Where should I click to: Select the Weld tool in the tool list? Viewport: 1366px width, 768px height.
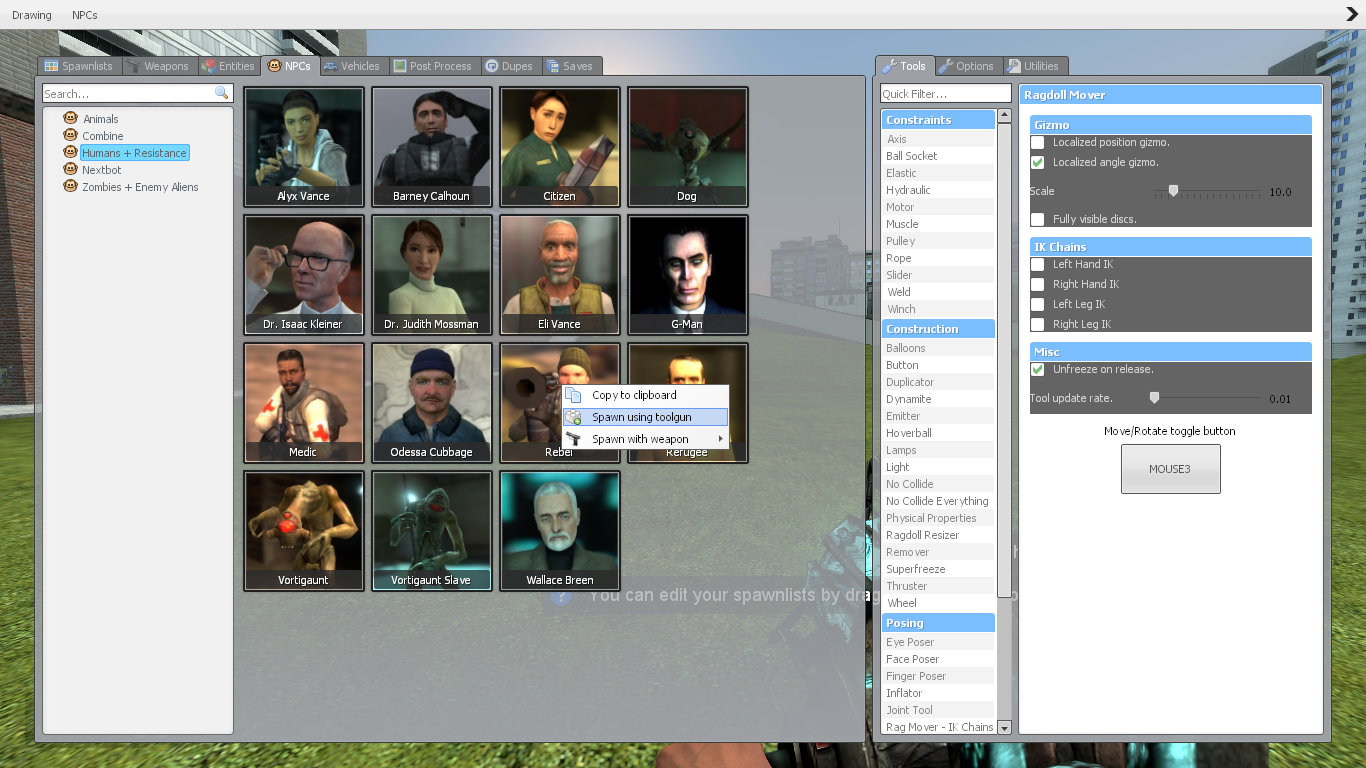(938, 292)
